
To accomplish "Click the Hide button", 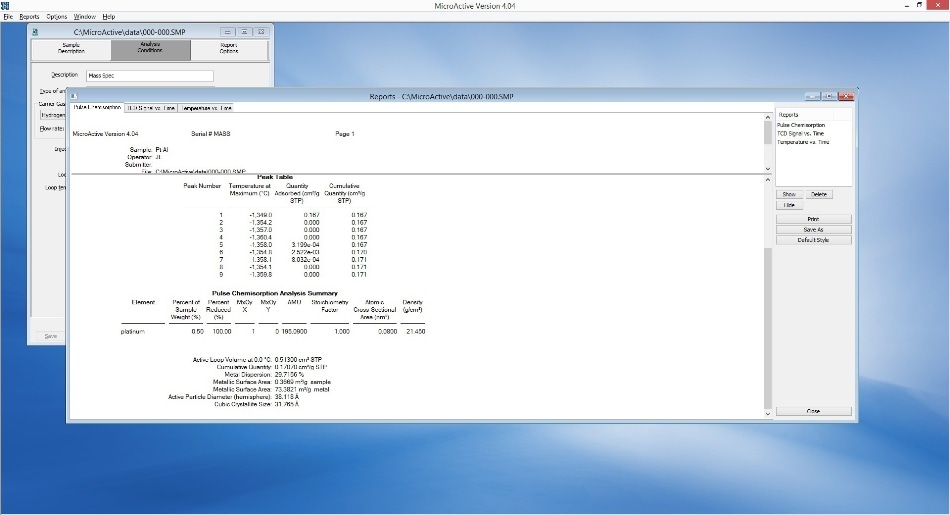I will (789, 205).
